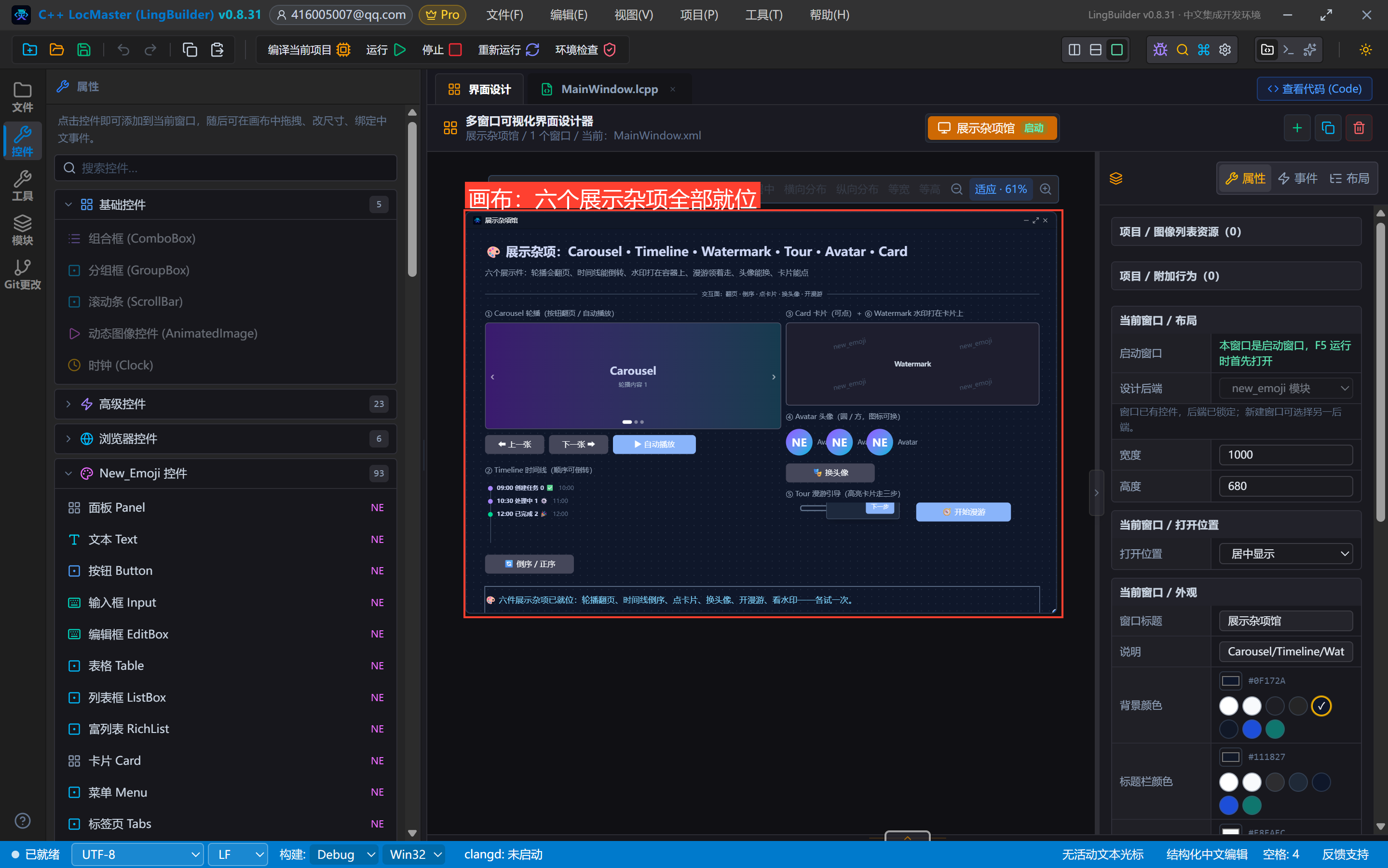Click the new project folder icon
The image size is (1388, 868).
click(x=30, y=50)
